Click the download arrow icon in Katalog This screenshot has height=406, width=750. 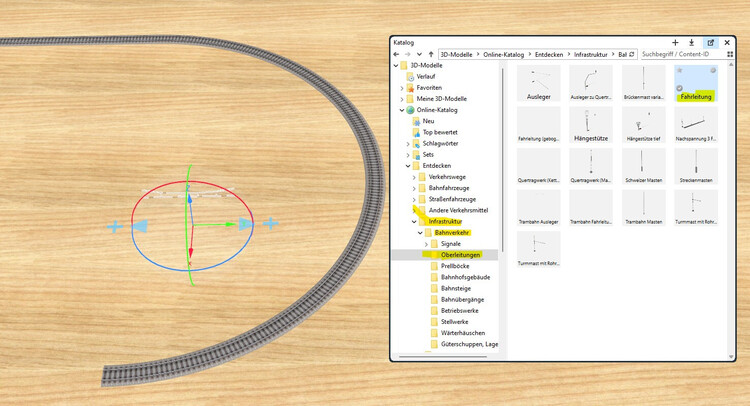[x=691, y=43]
